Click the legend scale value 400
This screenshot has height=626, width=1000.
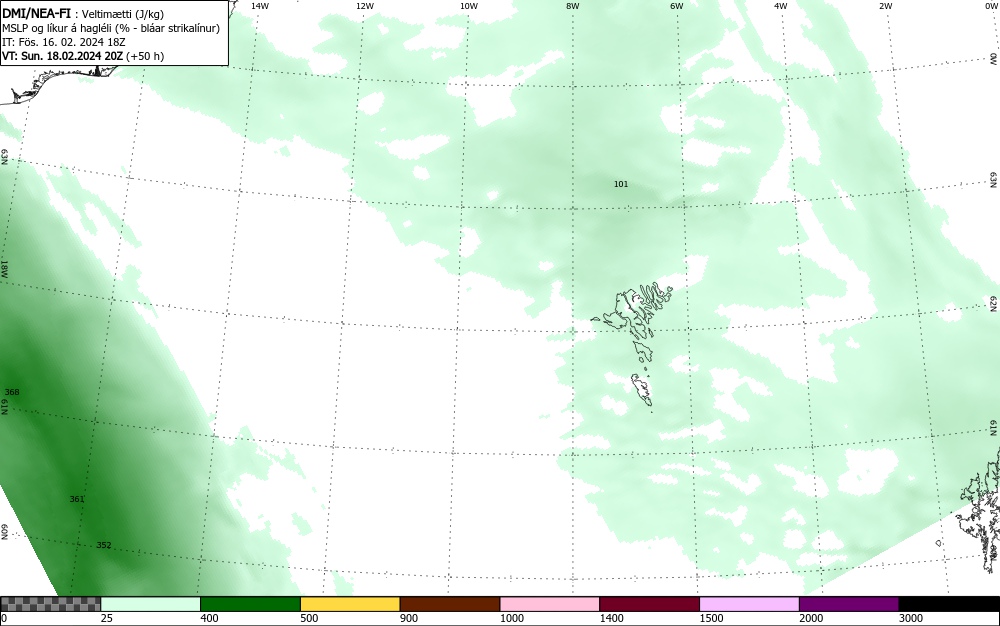tap(209, 618)
